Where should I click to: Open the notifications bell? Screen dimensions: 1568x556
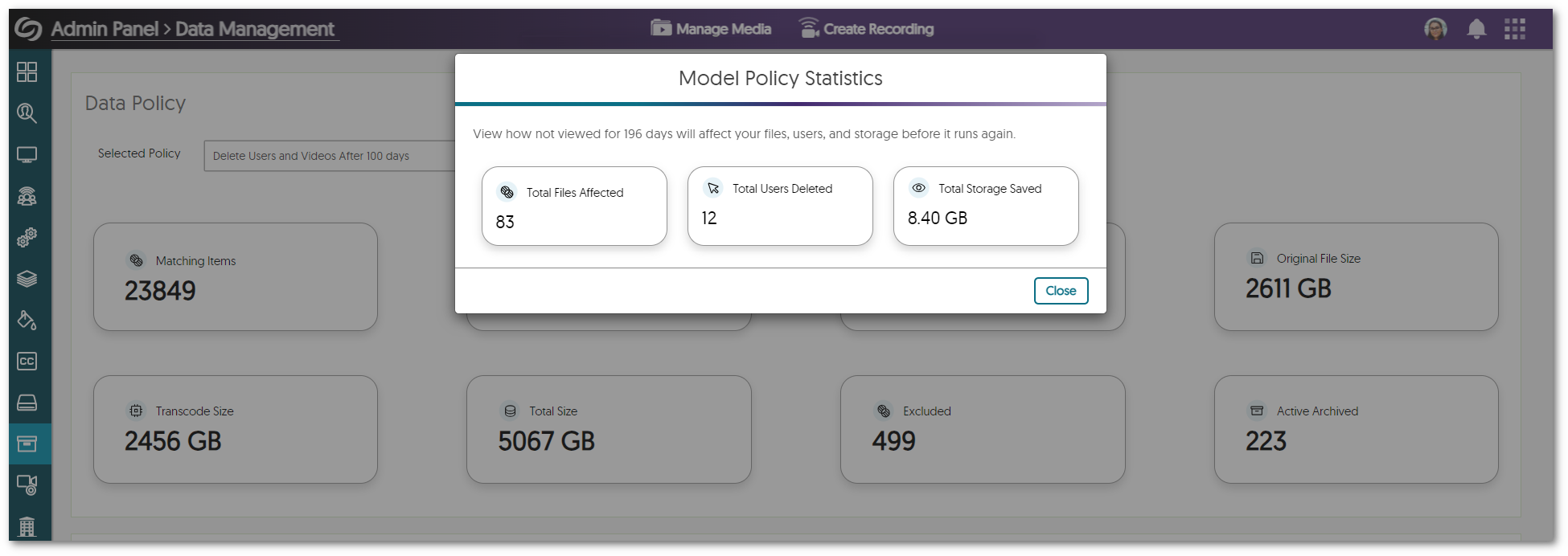tap(1476, 28)
